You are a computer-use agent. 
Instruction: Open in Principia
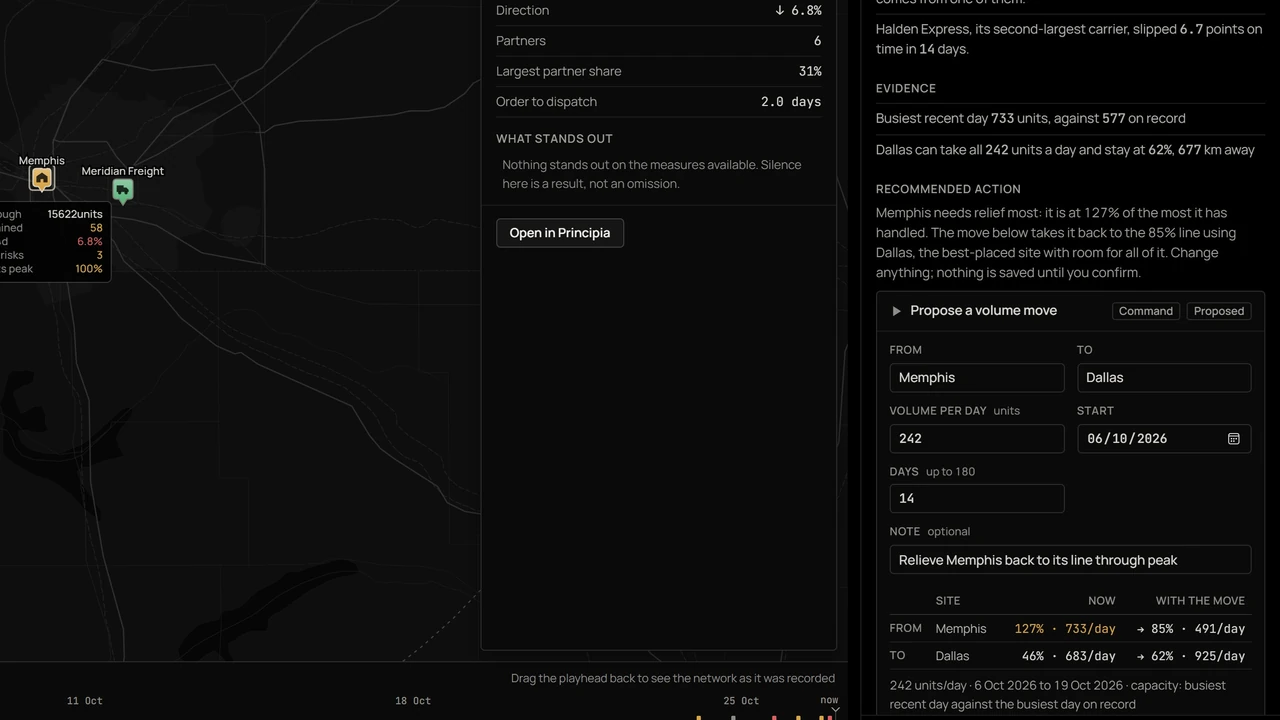(560, 233)
